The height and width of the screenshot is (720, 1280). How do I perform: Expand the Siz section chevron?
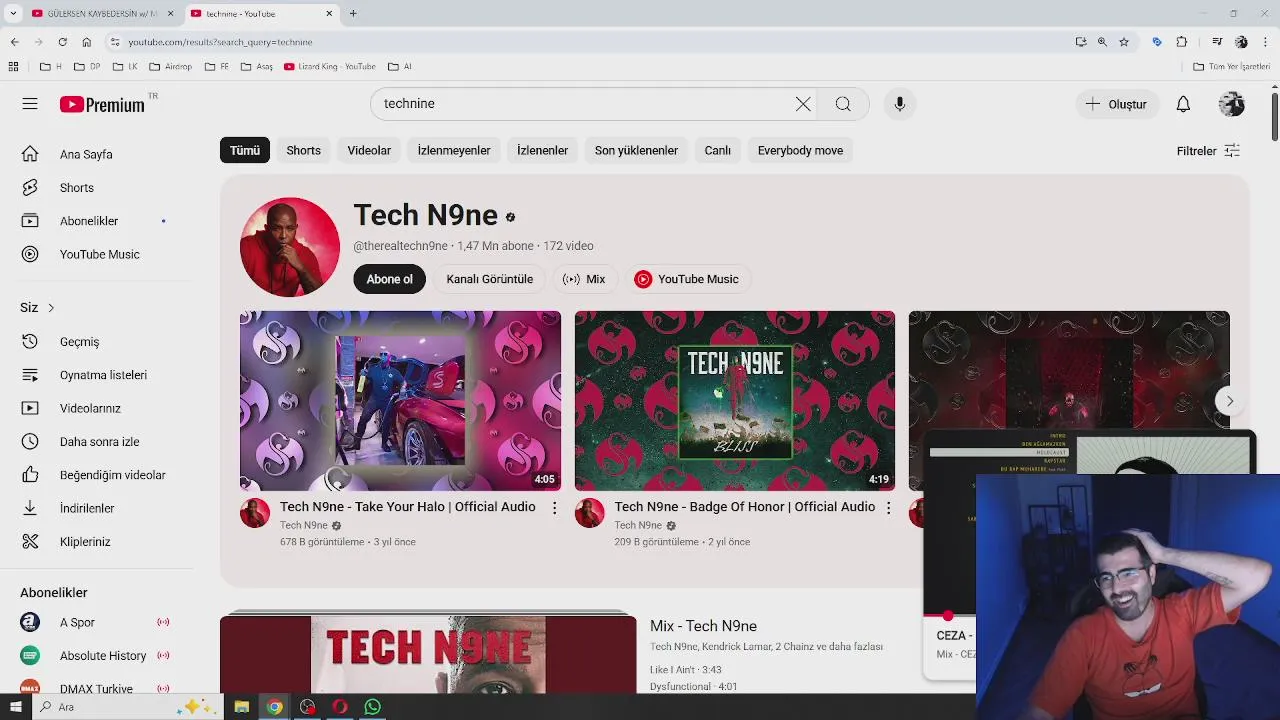tap(51, 308)
